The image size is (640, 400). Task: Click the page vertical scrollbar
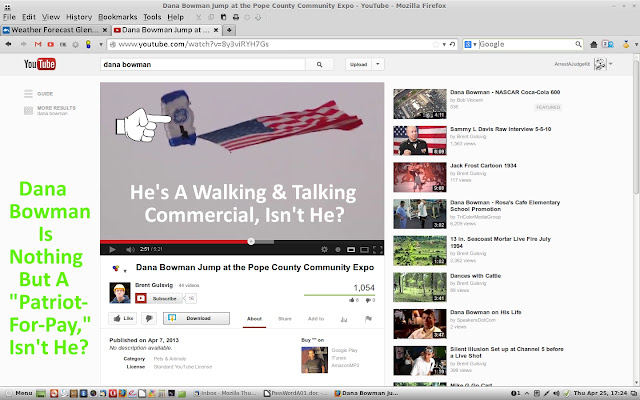tap(636, 127)
